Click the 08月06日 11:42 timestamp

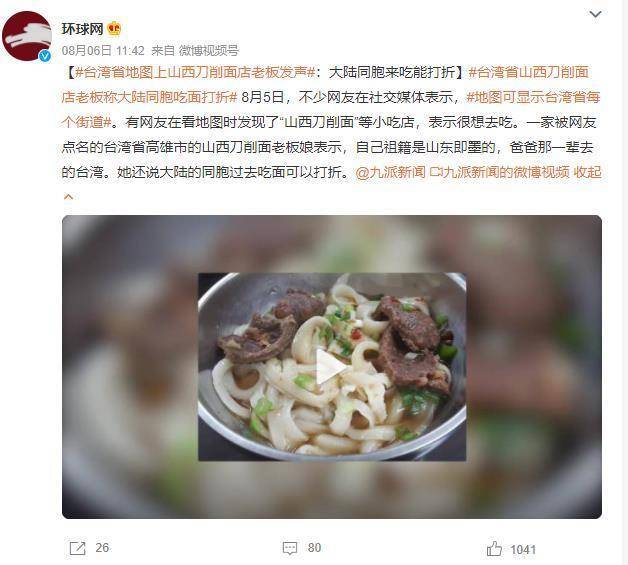click(x=103, y=50)
